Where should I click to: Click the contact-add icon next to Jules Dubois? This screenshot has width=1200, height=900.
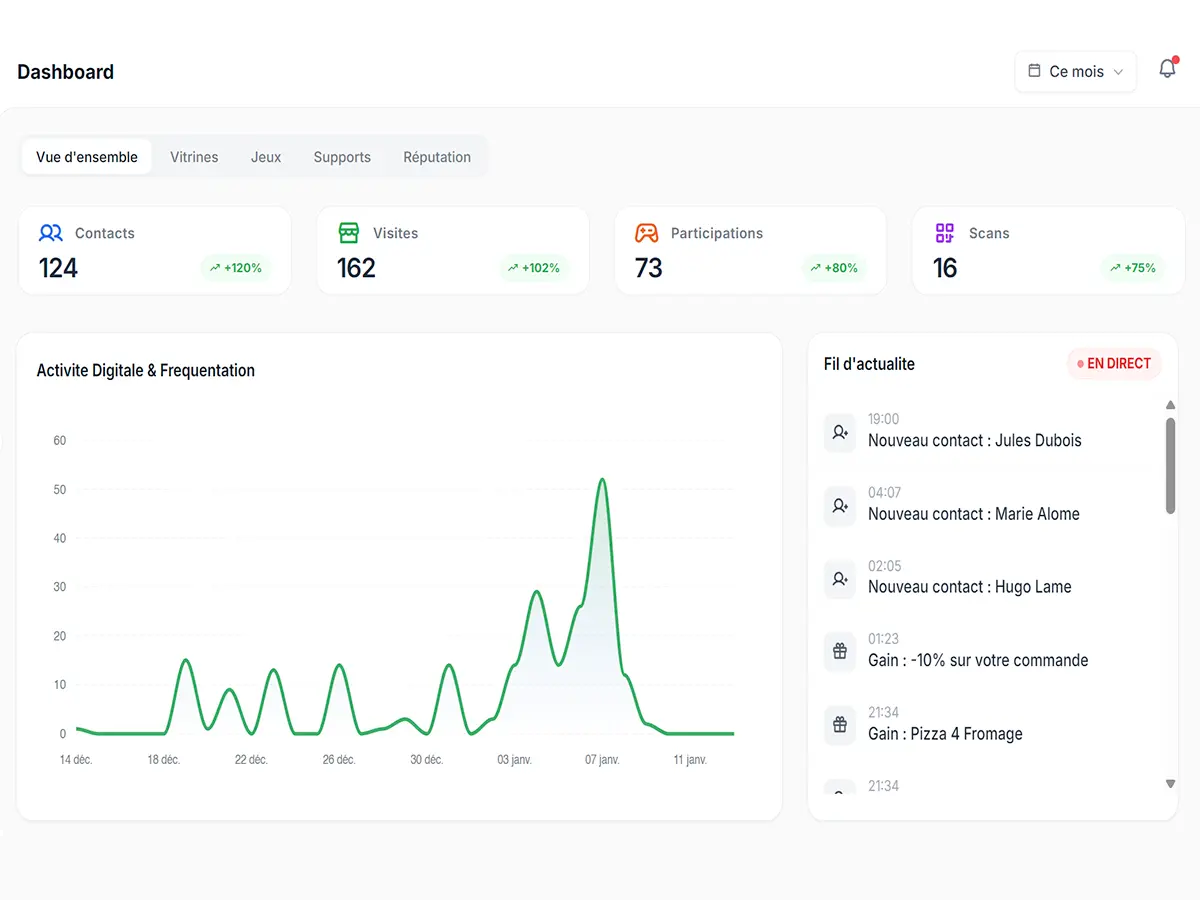(839, 433)
